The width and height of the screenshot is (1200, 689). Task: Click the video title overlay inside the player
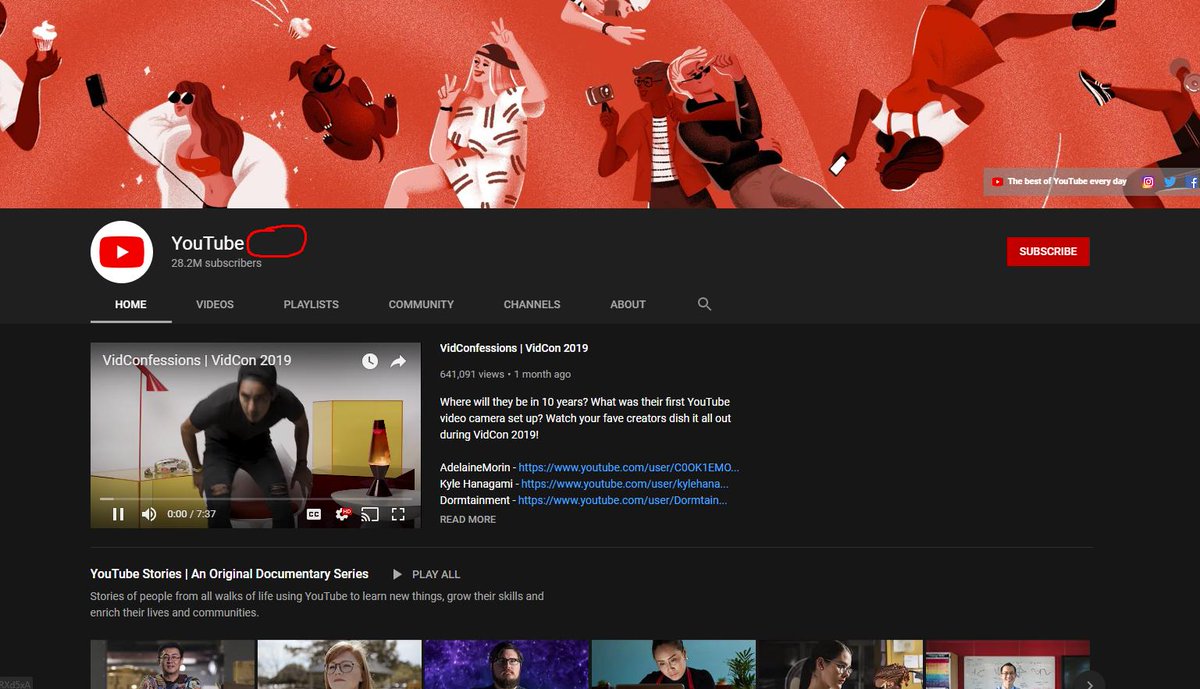pyautogui.click(x=197, y=360)
